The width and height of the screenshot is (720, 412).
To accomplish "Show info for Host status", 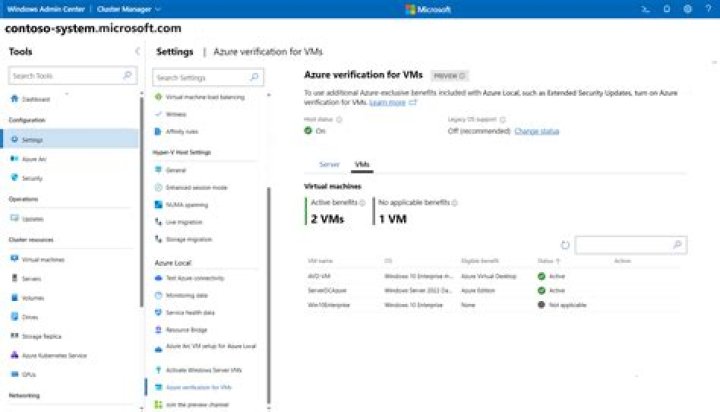I will 339,120.
